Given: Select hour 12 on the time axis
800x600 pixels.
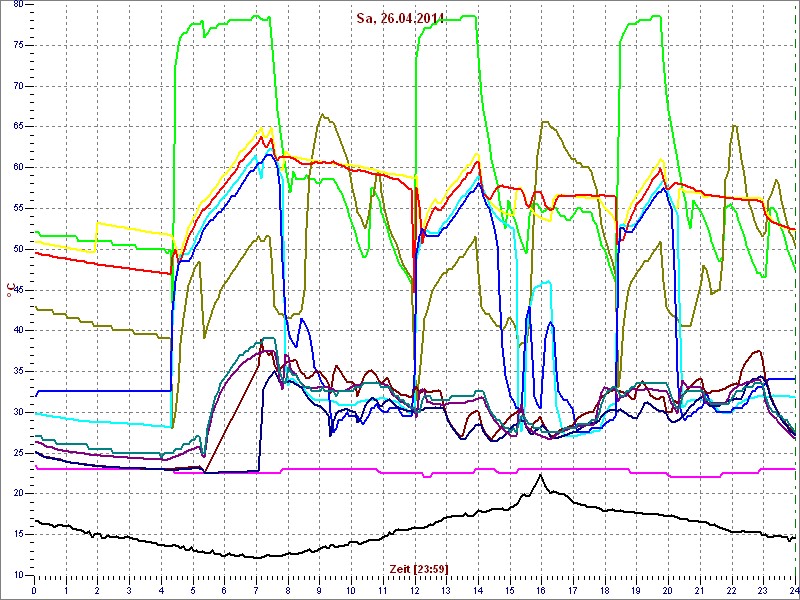Looking at the screenshot, I should (414, 590).
